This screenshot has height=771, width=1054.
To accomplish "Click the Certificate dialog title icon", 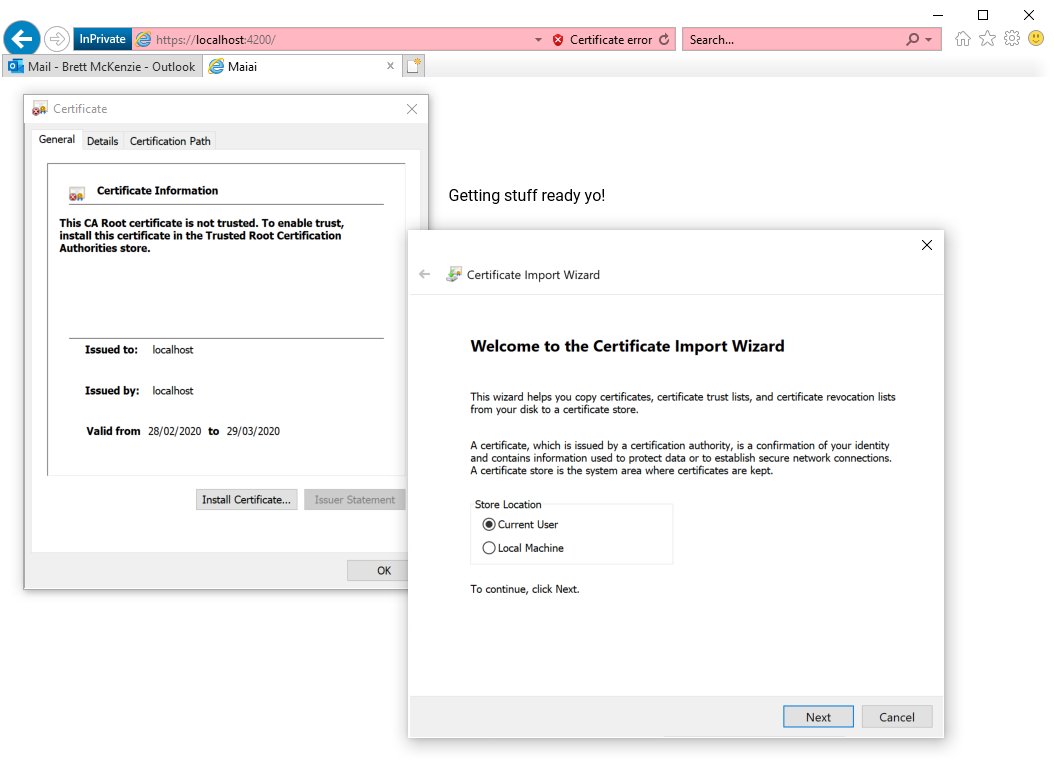I will pos(40,109).
